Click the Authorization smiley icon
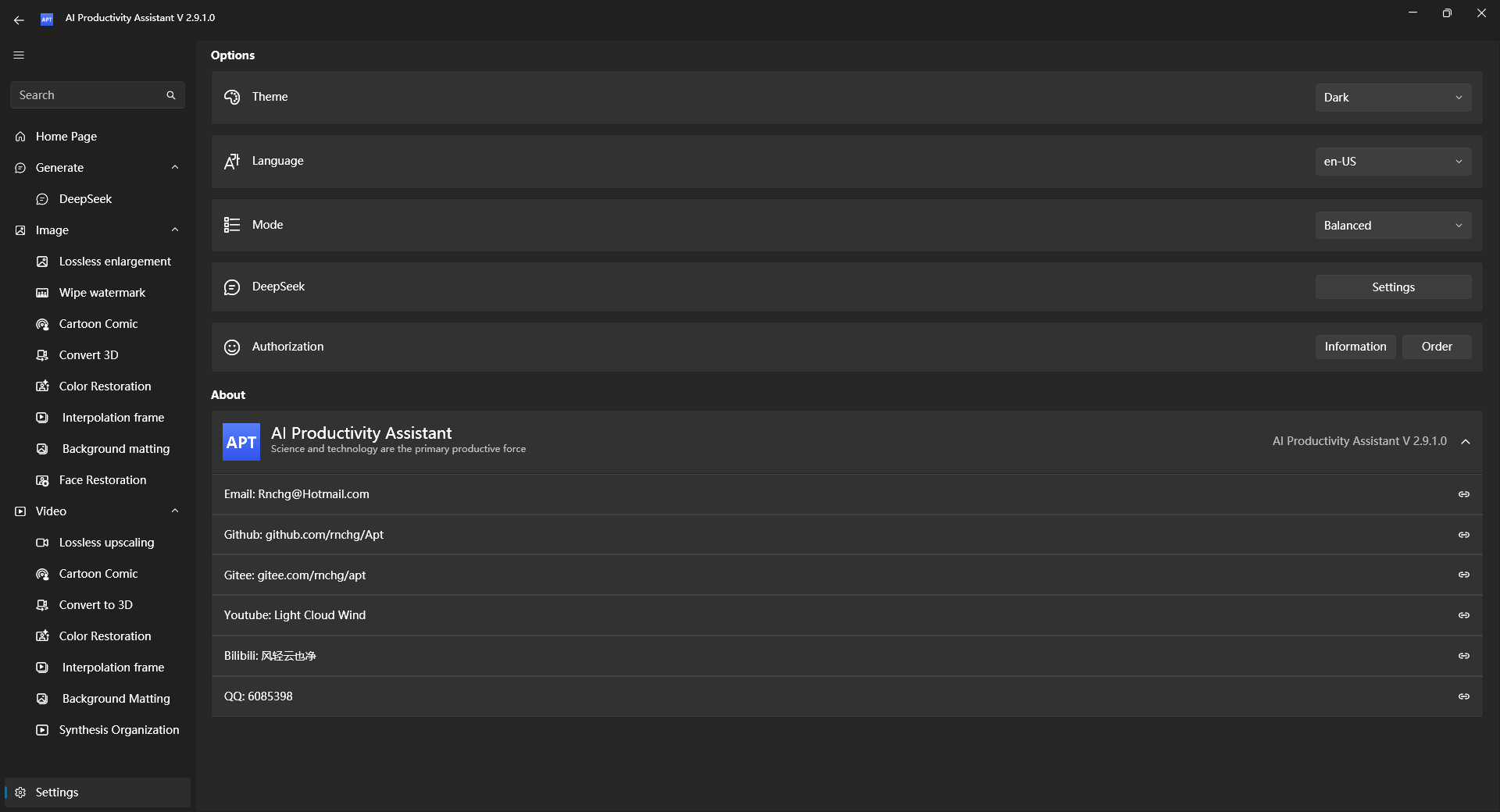 pos(232,347)
